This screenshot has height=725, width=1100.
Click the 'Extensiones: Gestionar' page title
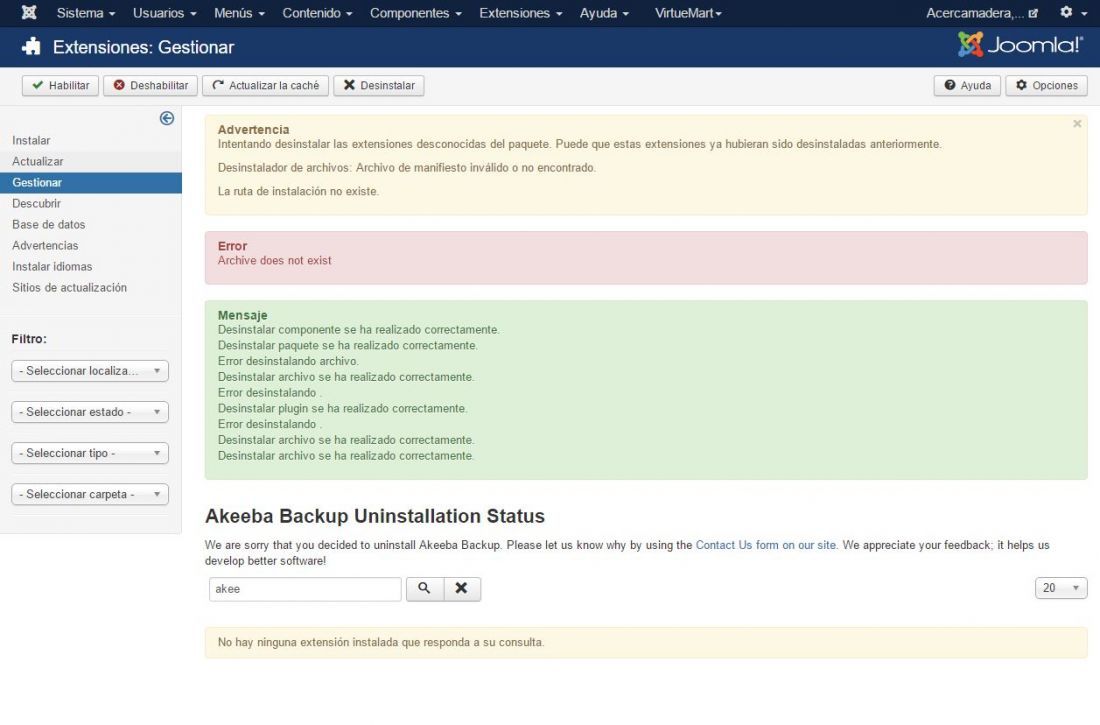tap(144, 47)
